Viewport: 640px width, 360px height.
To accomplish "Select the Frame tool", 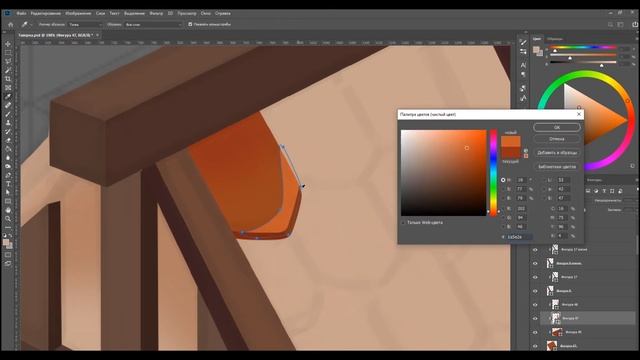I will tap(8, 88).
